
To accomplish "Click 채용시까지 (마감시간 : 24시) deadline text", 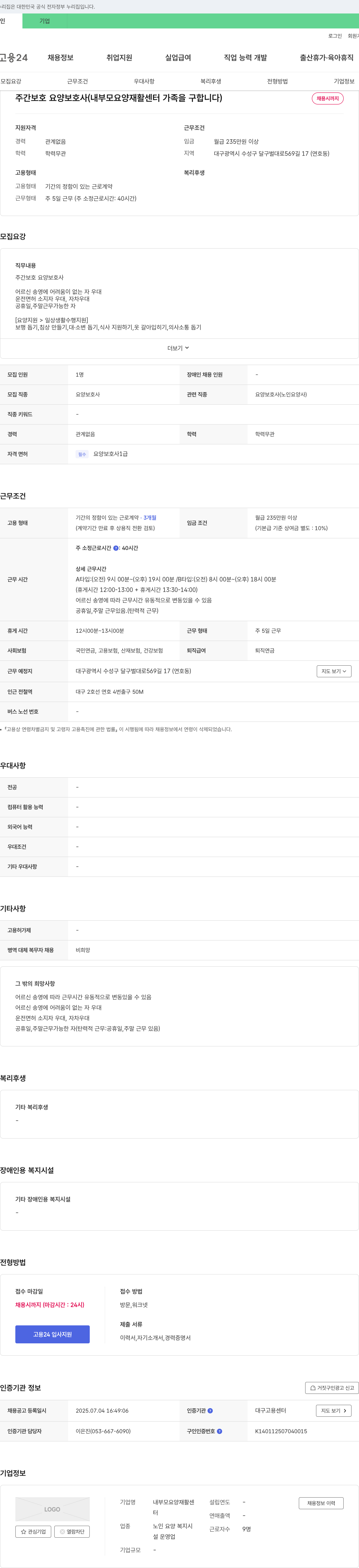I will (50, 1305).
